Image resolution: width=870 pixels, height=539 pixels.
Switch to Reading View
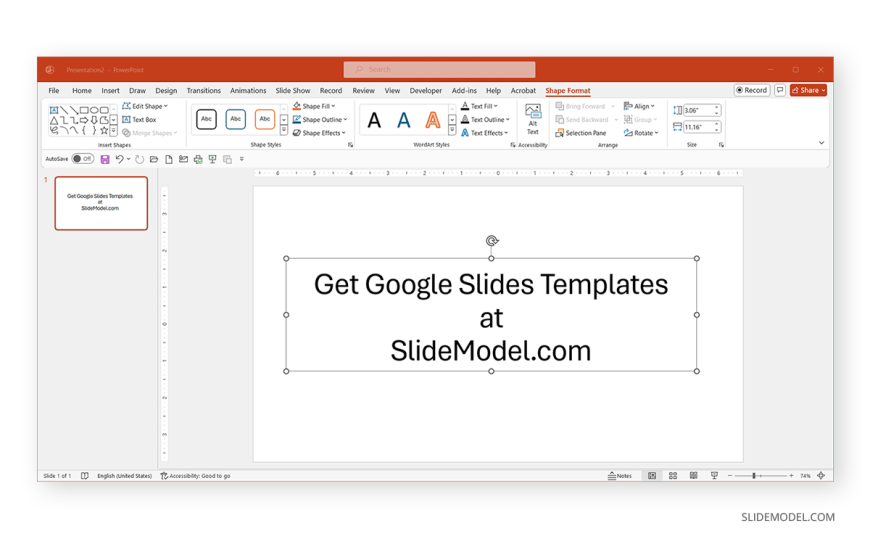(x=694, y=476)
